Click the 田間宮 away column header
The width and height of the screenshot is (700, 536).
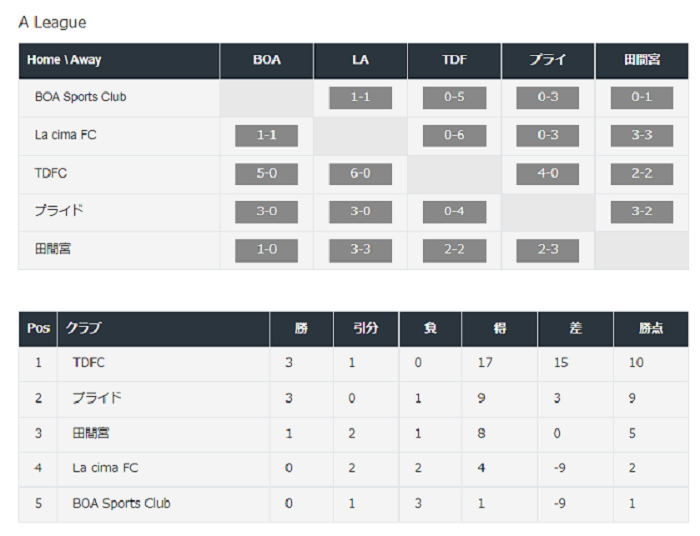642,61
